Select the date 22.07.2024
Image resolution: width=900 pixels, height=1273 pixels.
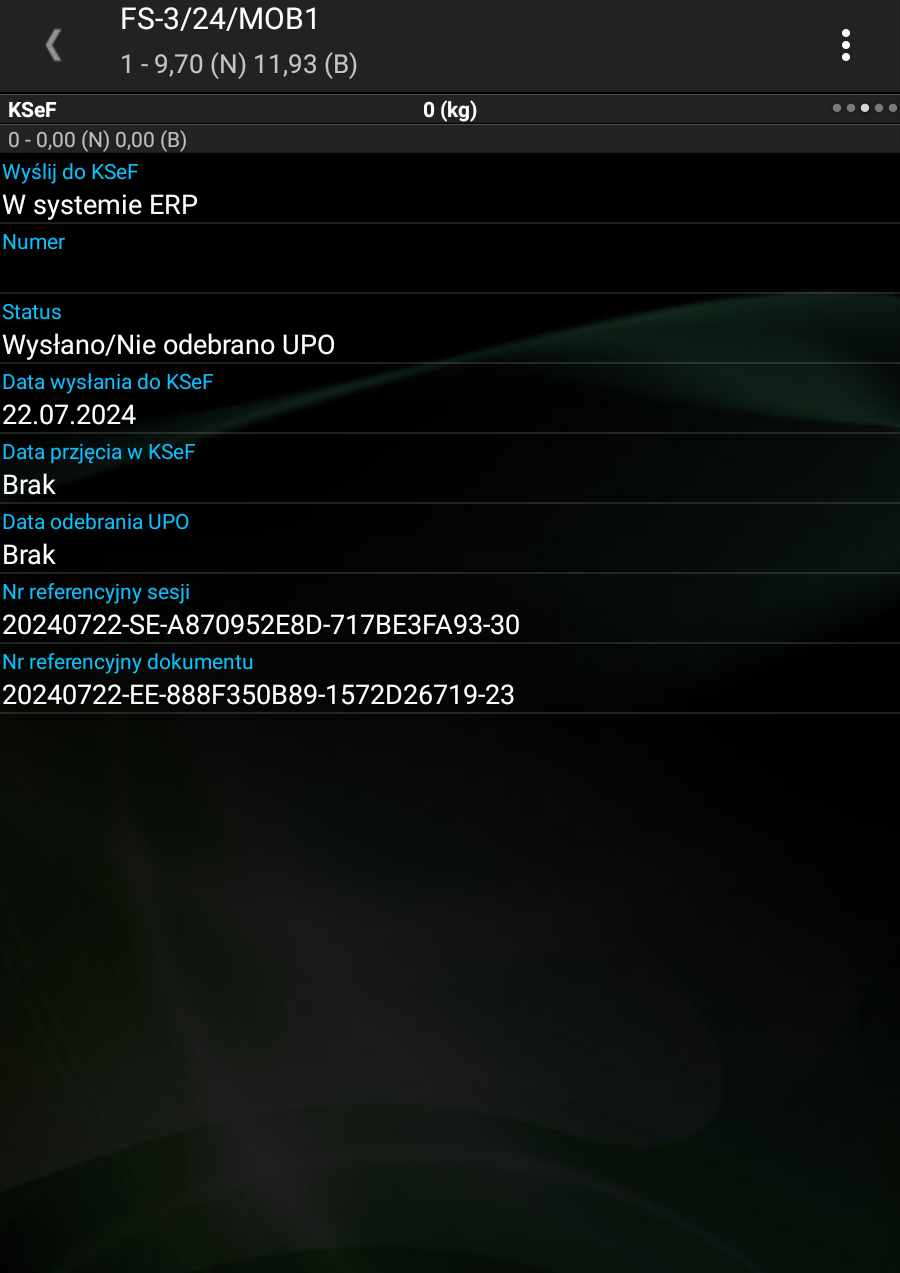pyautogui.click(x=69, y=415)
